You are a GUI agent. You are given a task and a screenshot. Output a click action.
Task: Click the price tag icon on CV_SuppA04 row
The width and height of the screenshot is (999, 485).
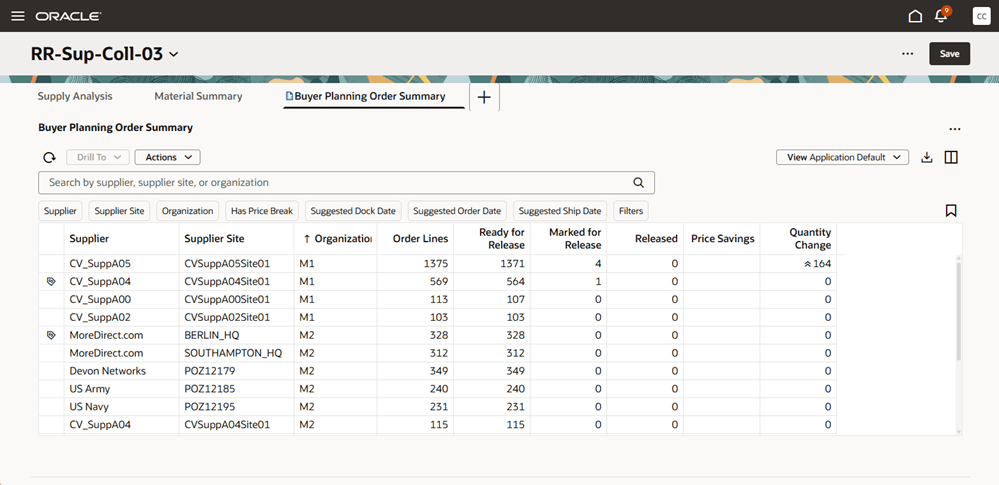[51, 281]
